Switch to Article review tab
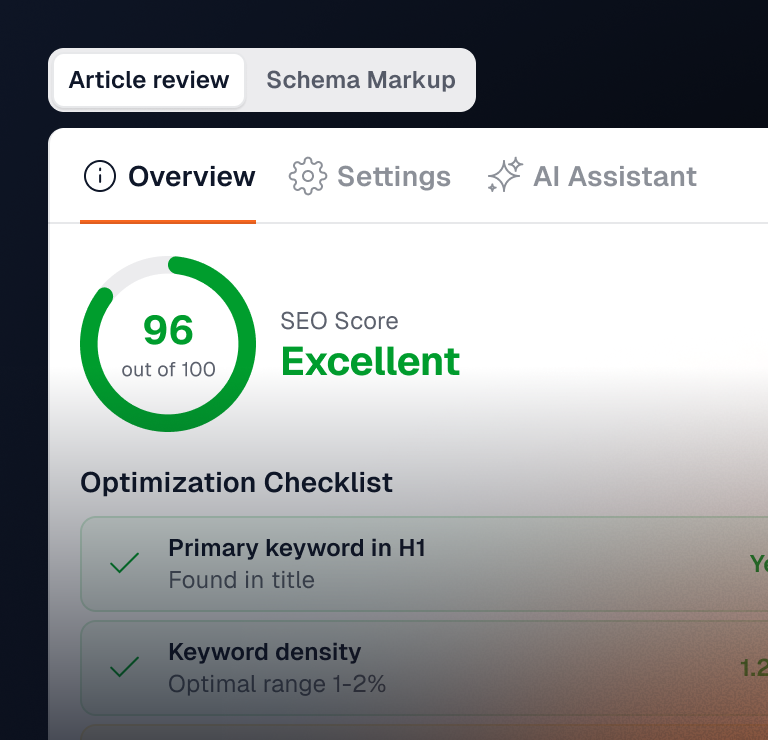The width and height of the screenshot is (768, 740). pyautogui.click(x=149, y=80)
